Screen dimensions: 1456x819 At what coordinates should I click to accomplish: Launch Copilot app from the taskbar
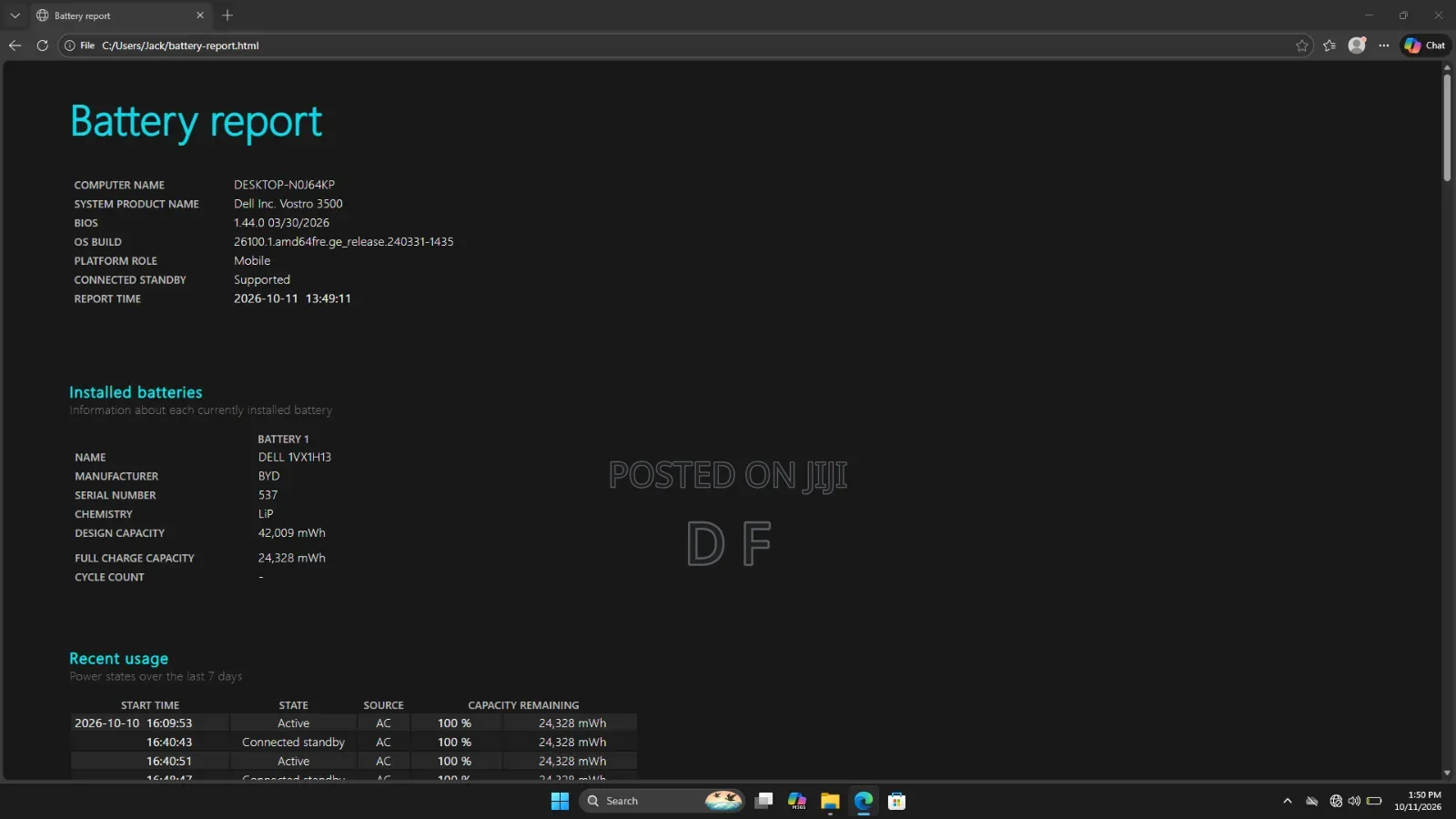coord(797,801)
